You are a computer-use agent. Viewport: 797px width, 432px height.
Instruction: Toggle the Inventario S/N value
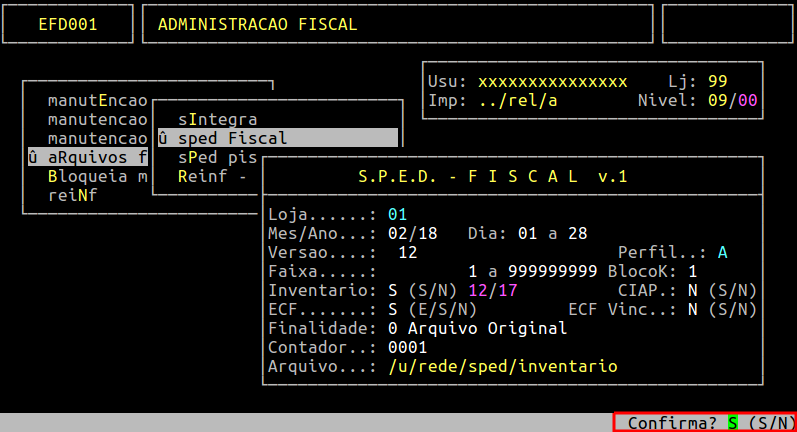[x=393, y=290]
